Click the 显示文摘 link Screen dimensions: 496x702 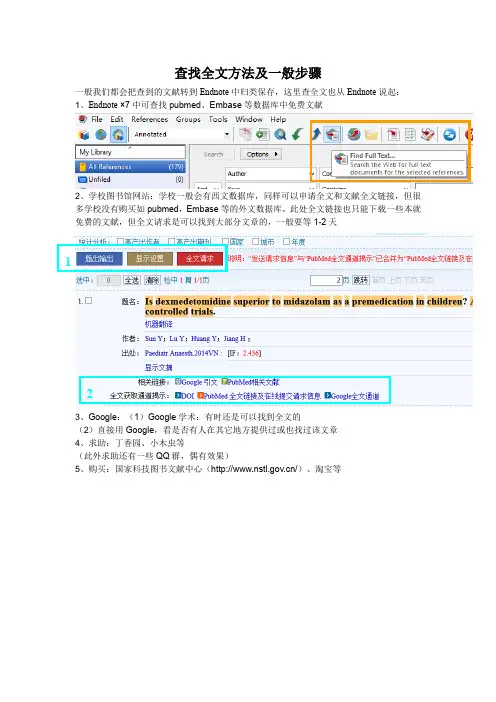[x=158, y=368]
